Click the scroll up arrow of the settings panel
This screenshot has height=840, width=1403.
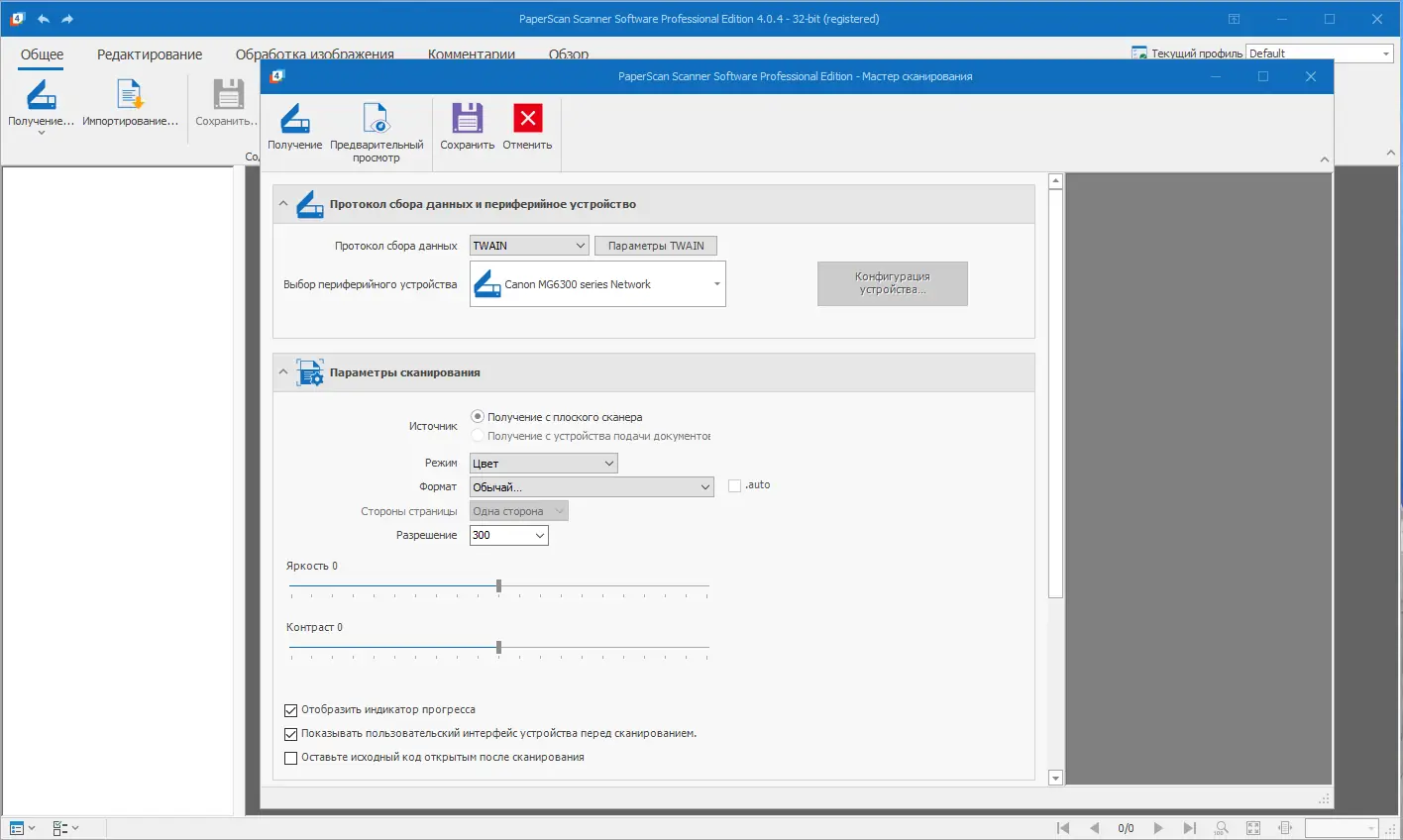1055,181
